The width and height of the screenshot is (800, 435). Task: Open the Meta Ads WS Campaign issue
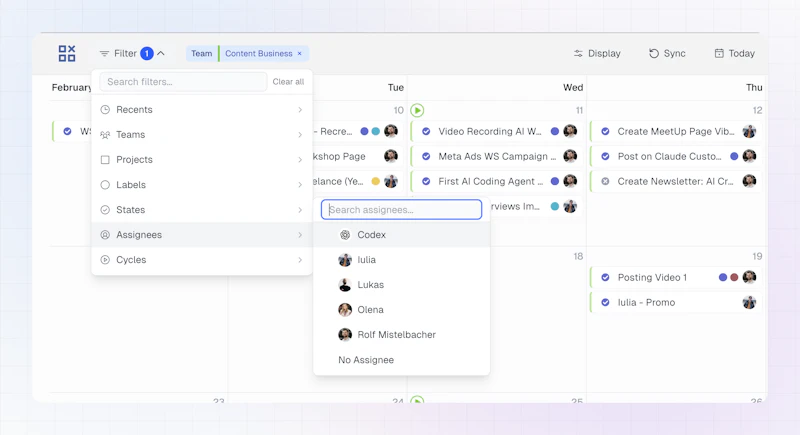coord(497,156)
